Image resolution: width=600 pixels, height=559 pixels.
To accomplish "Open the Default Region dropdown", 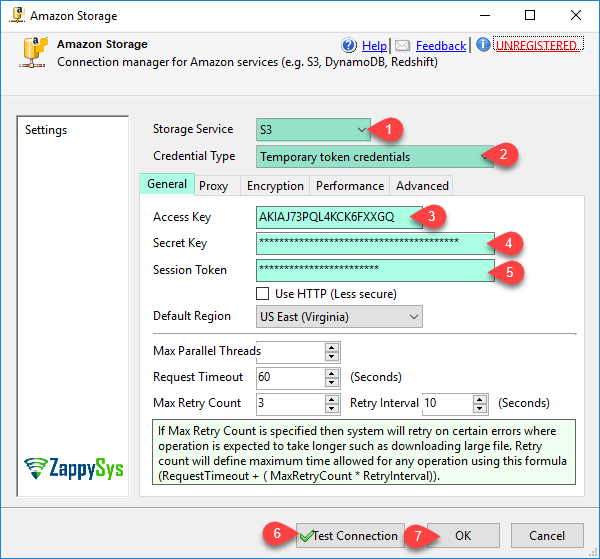I will point(339,316).
